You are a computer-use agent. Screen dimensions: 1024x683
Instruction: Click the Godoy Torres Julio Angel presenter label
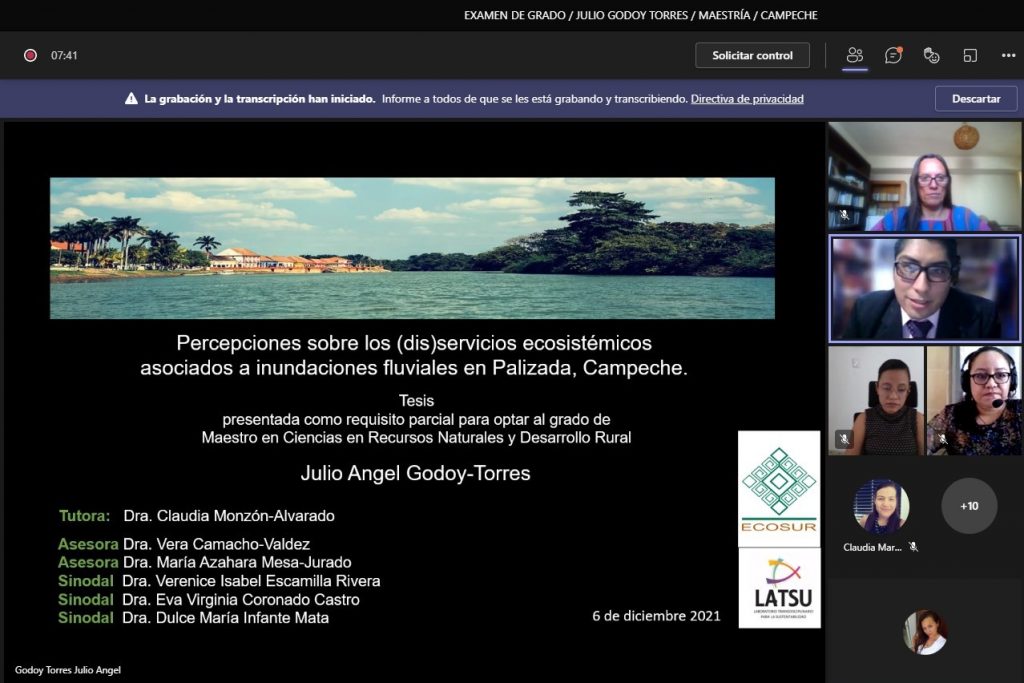coord(68,670)
